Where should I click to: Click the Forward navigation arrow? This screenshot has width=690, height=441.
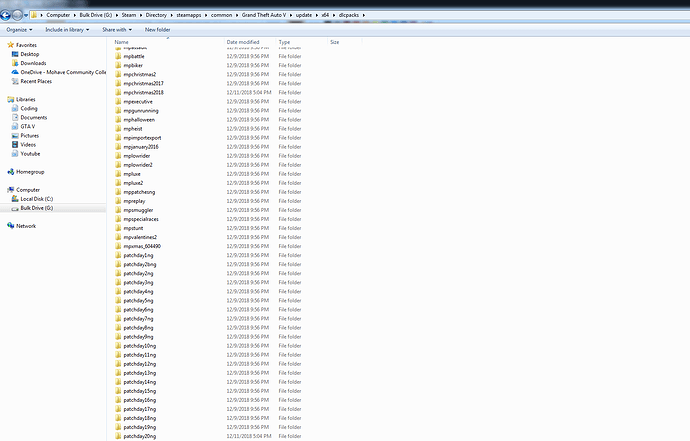(x=17, y=16)
